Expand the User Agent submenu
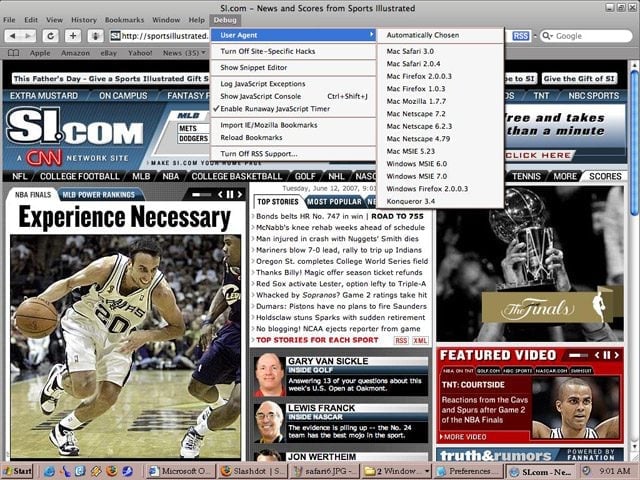The height and width of the screenshot is (480, 640). (x=293, y=35)
